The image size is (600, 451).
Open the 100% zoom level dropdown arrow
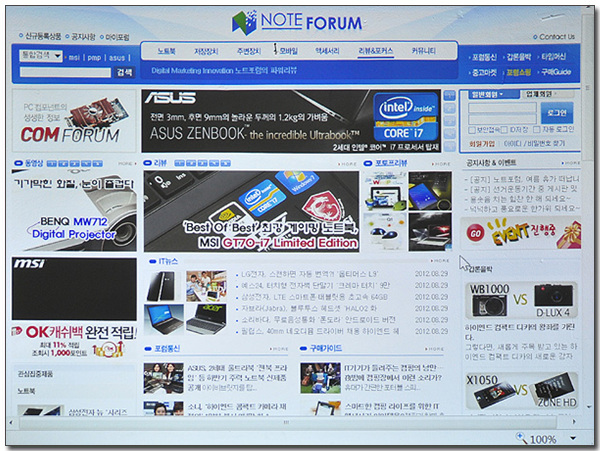pyautogui.click(x=573, y=438)
